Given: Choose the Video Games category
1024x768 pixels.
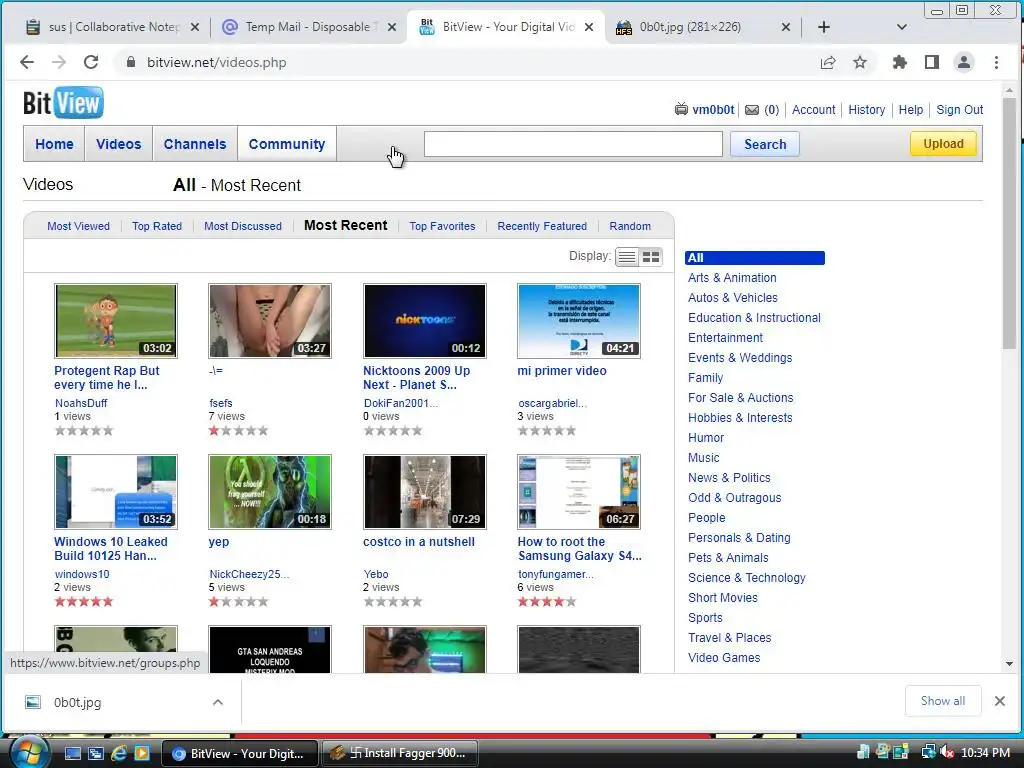Looking at the screenshot, I should 724,658.
